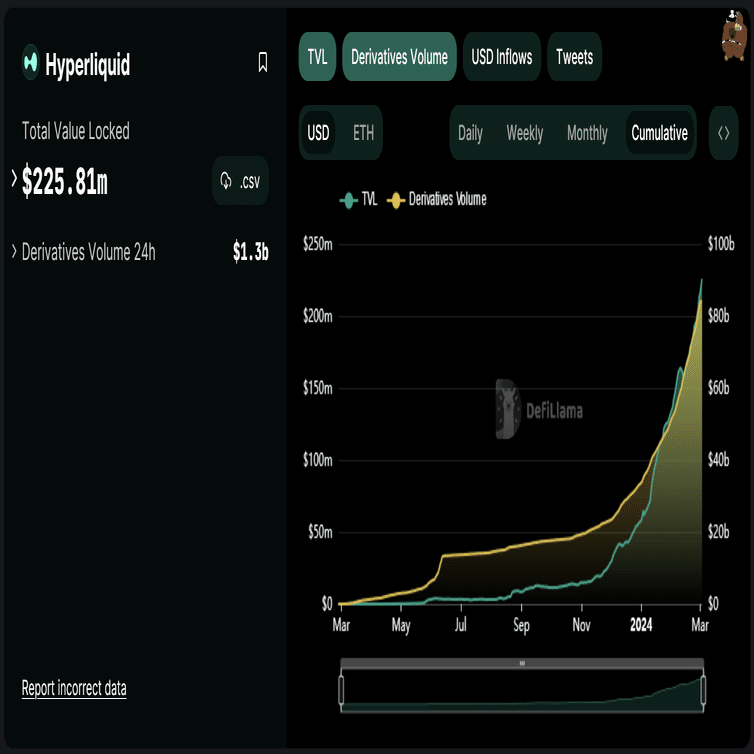Viewport: 754px width, 754px height.
Task: Click the Total Value Locked label
Action: coord(75,131)
